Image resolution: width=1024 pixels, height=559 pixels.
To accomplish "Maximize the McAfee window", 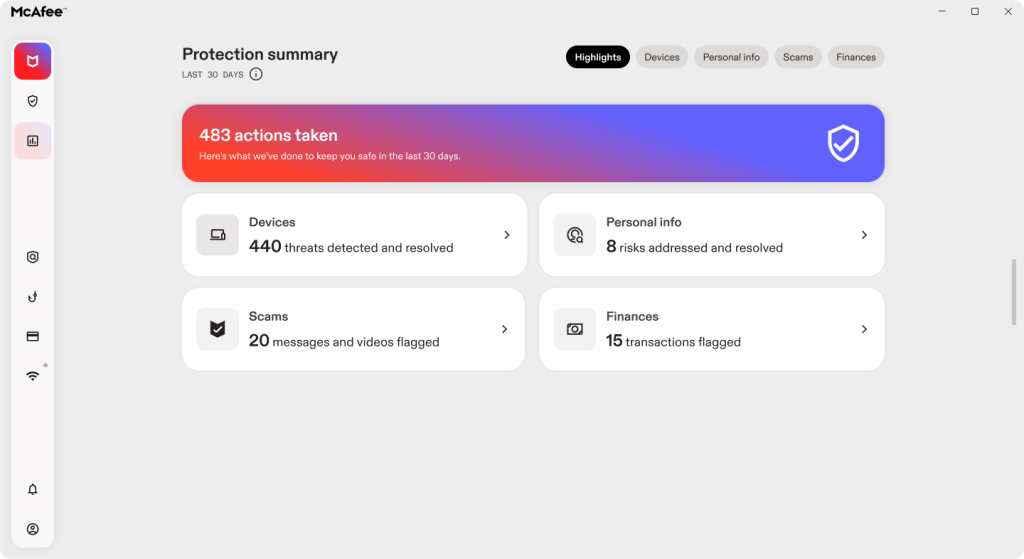I will [x=974, y=11].
